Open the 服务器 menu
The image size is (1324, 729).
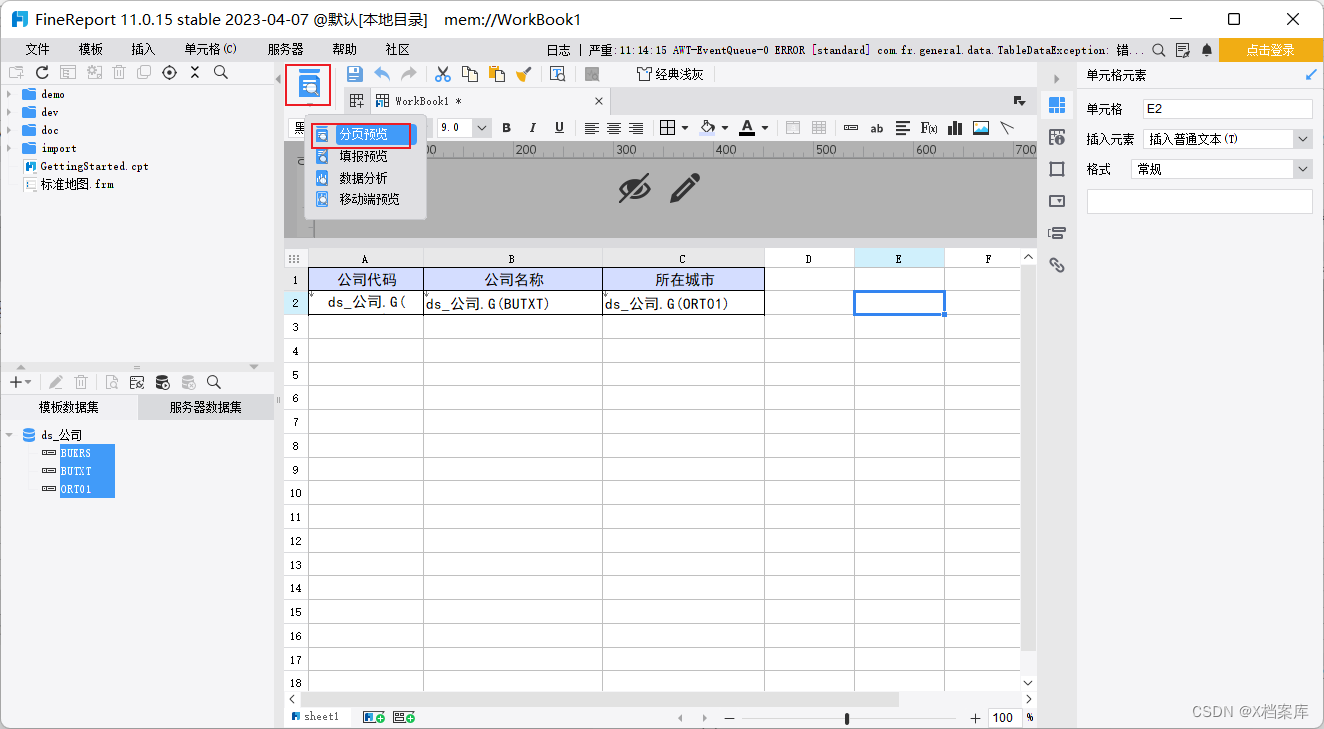pyautogui.click(x=285, y=49)
